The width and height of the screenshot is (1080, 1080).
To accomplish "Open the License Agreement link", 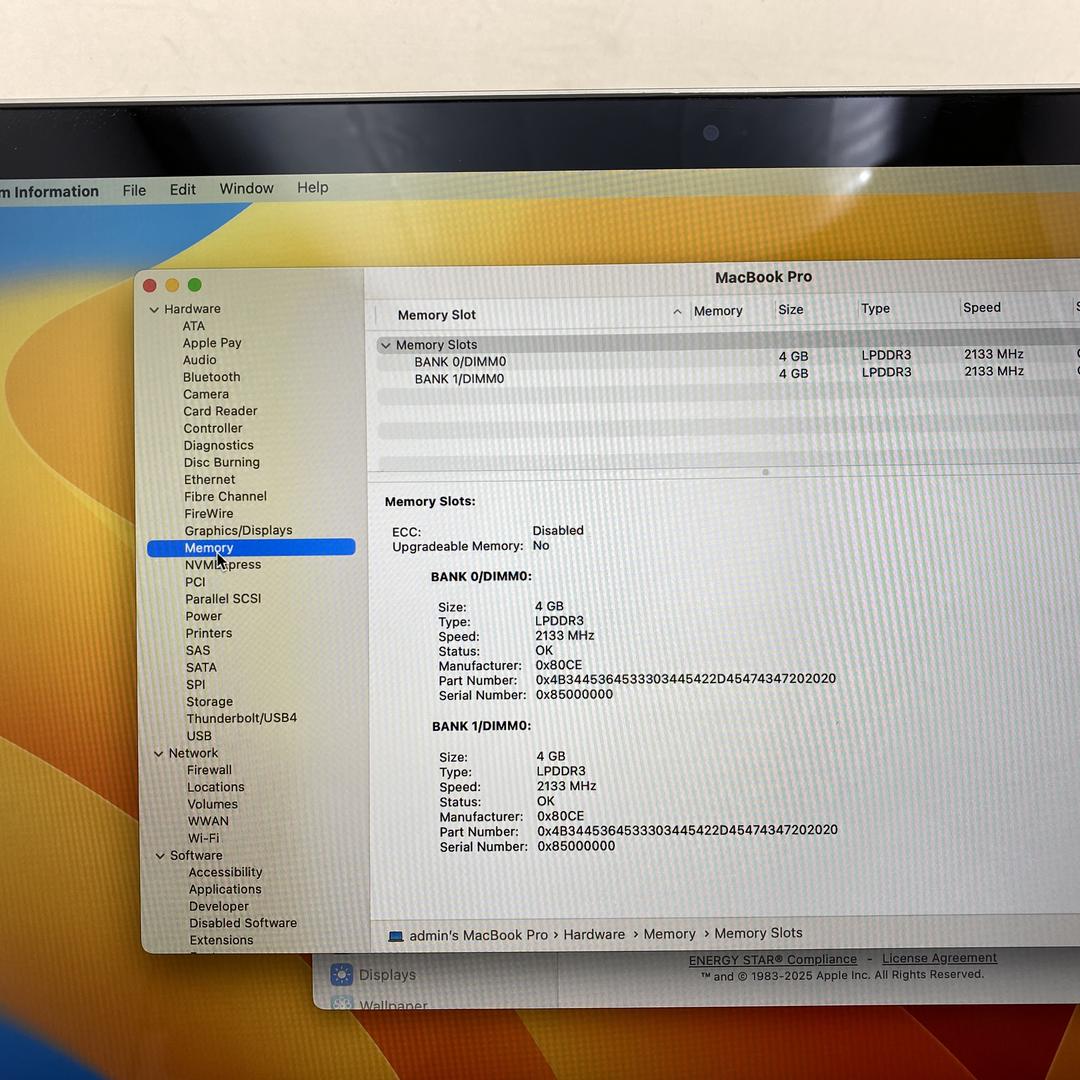I will click(939, 958).
